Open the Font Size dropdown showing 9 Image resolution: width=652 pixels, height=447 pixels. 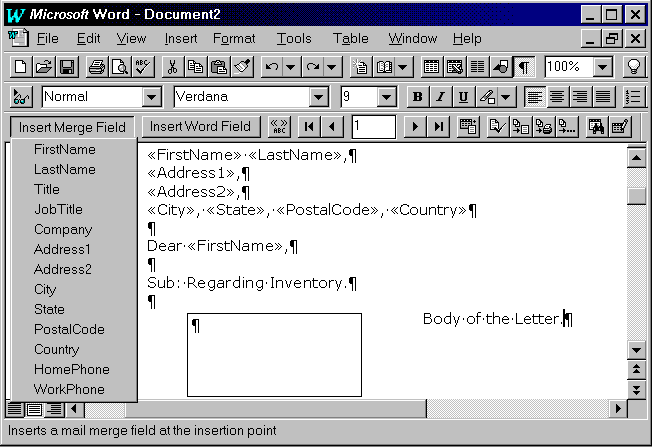pos(387,97)
